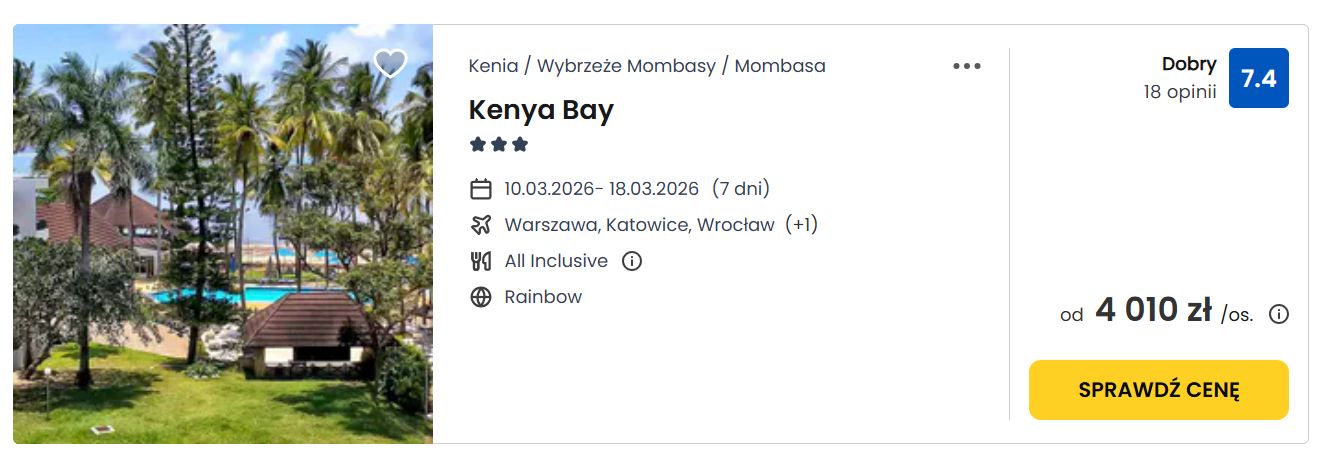The width and height of the screenshot is (1327, 455).
Task: Click the three-star hotel rating icons
Action: coord(498,145)
